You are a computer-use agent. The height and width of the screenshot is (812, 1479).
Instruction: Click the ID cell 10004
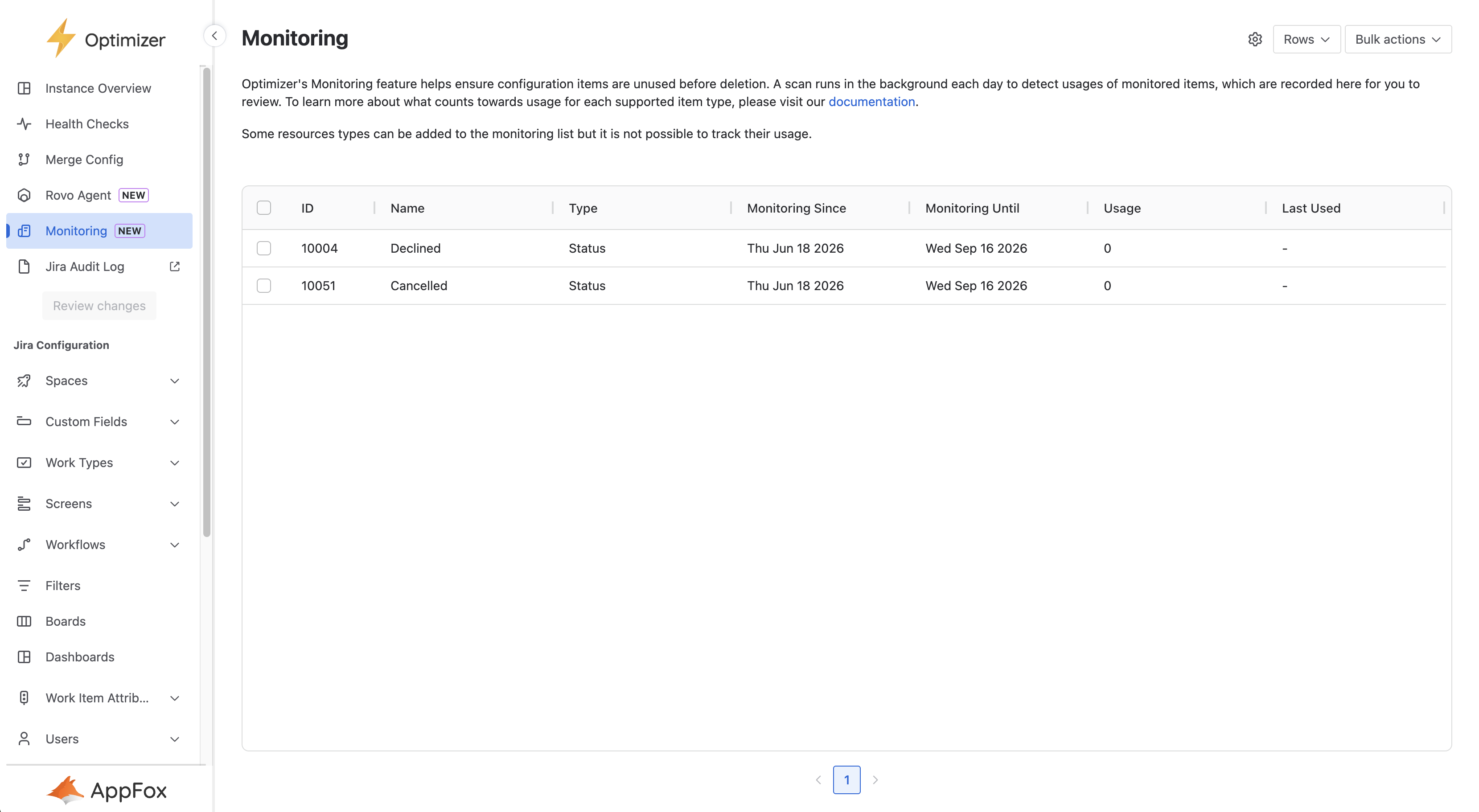pyautogui.click(x=319, y=248)
